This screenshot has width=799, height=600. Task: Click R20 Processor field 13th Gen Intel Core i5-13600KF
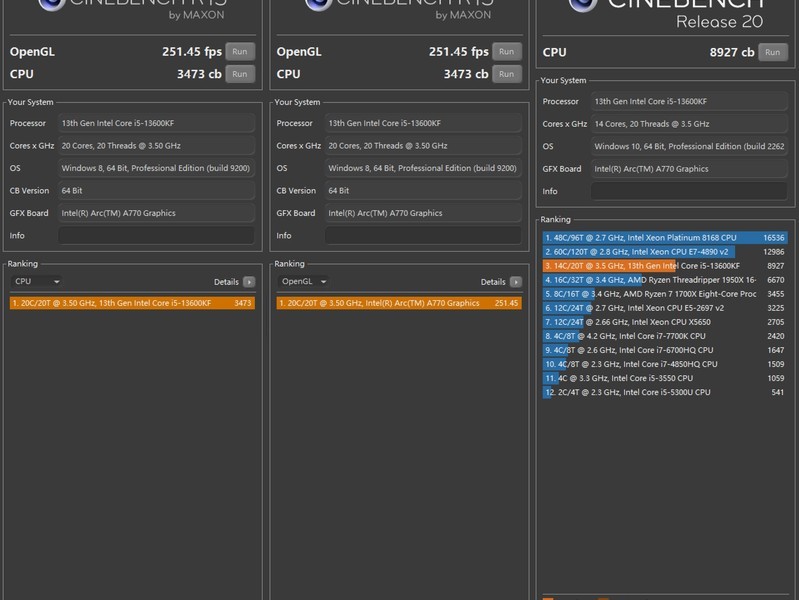coord(689,101)
